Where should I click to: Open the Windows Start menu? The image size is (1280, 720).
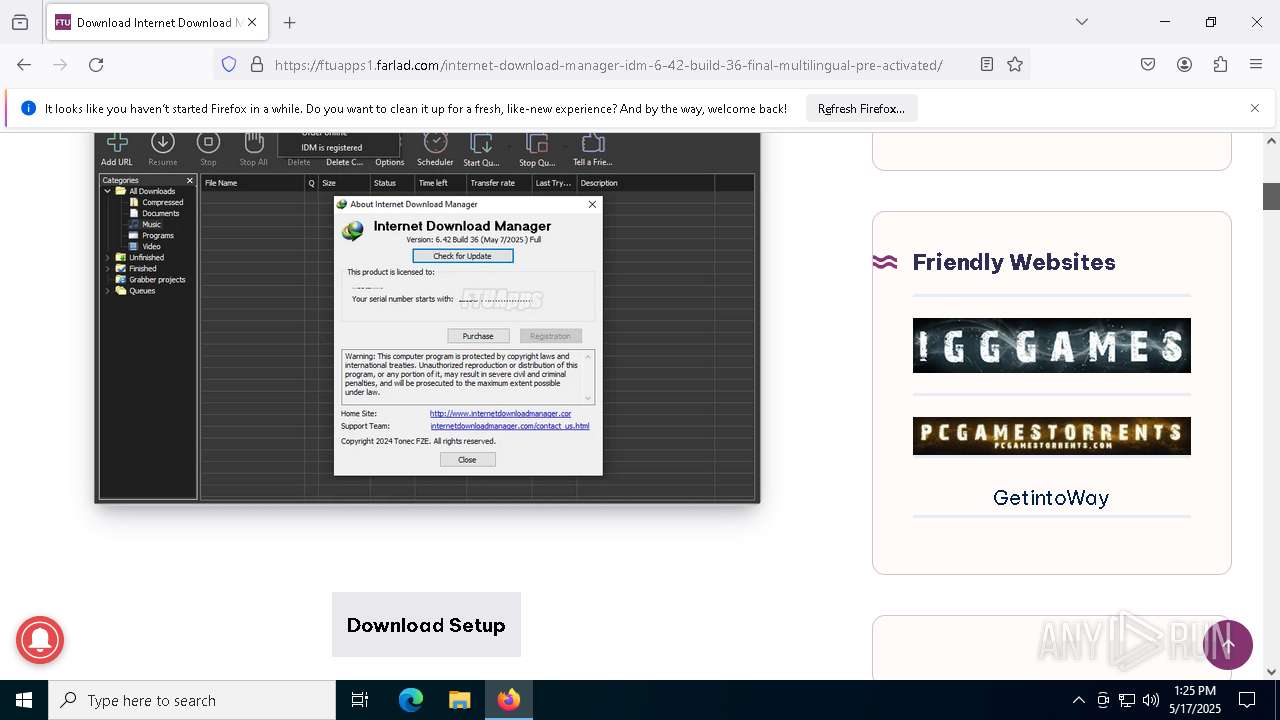[x=24, y=700]
